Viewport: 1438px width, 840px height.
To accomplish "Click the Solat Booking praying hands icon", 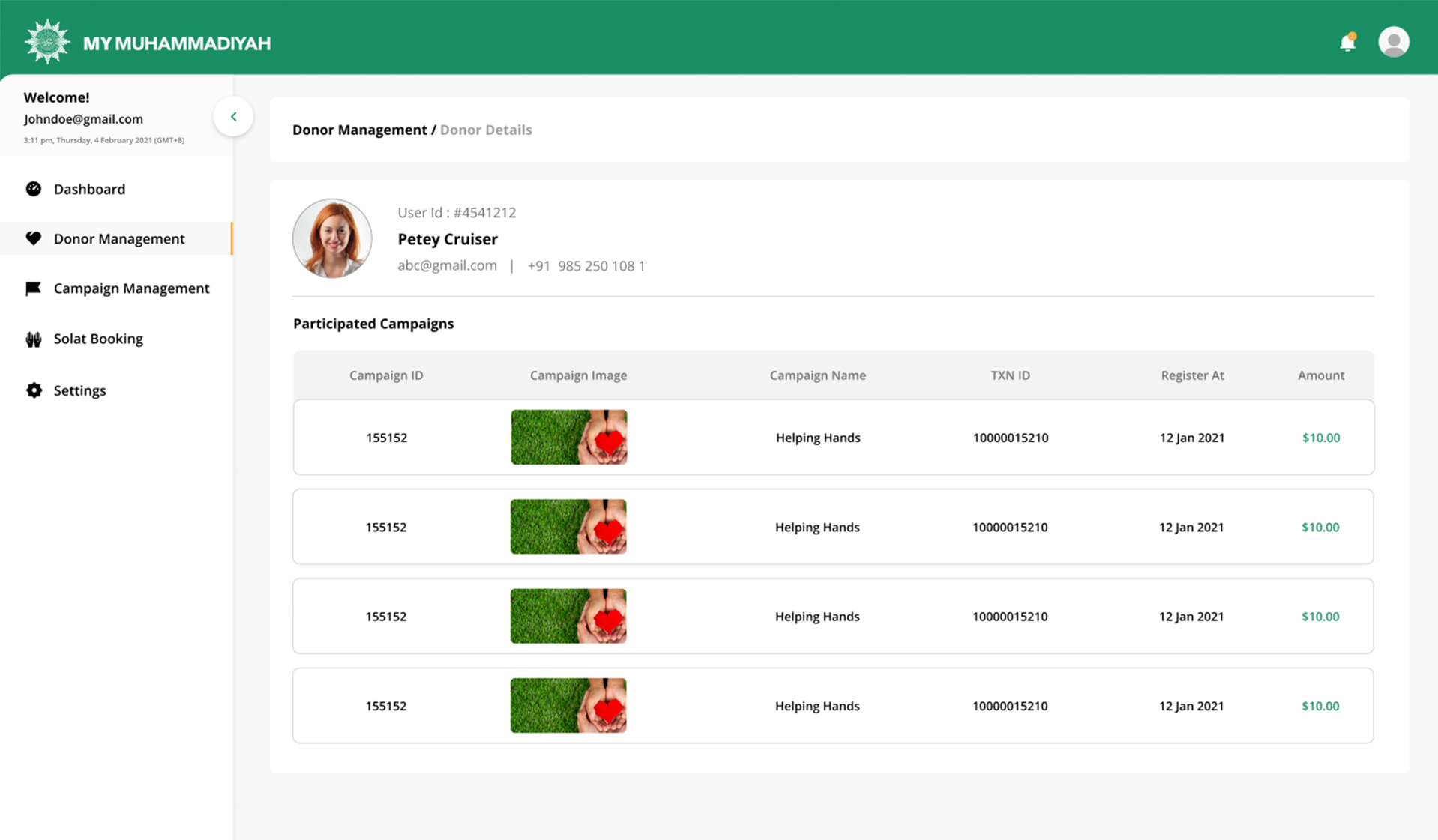I will (34, 339).
